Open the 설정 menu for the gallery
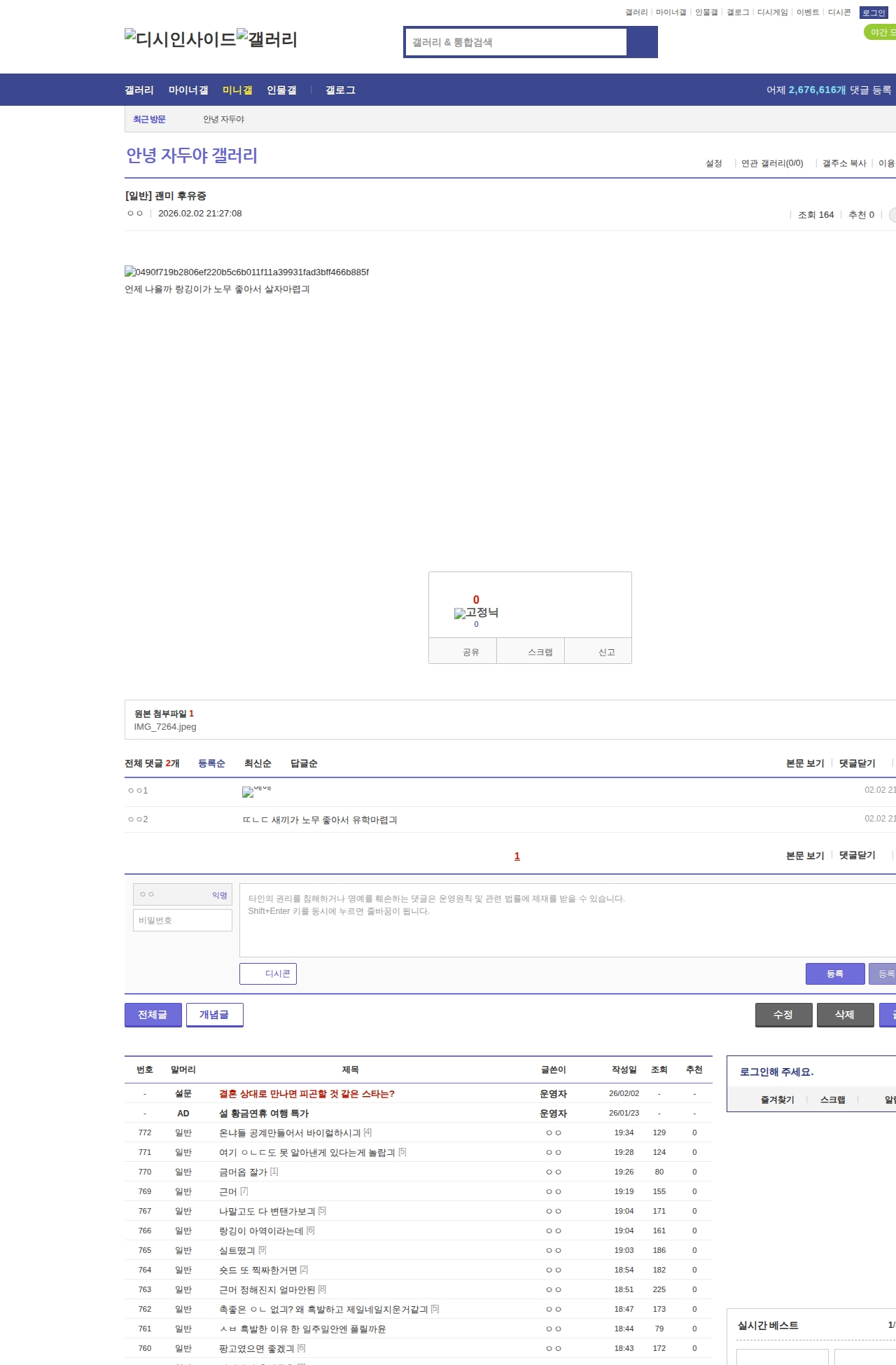The image size is (896, 1365). click(x=713, y=163)
